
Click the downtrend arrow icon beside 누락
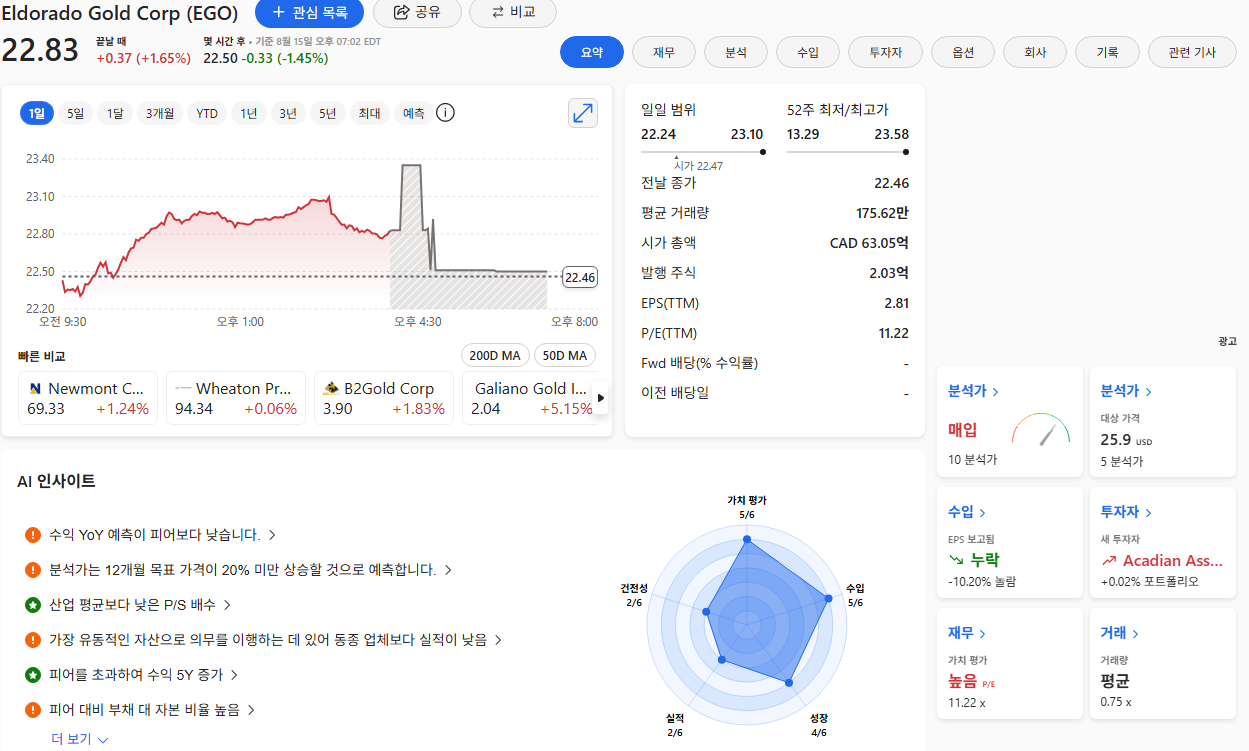click(x=958, y=560)
